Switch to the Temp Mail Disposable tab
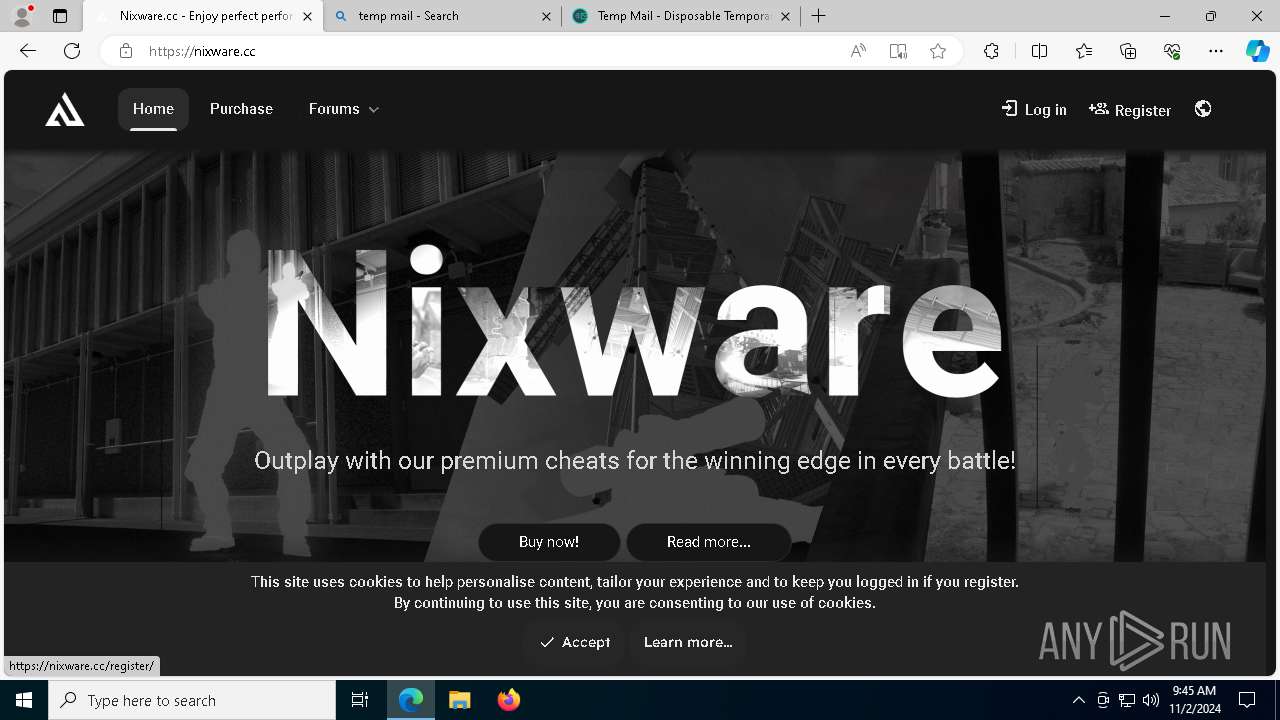This screenshot has height=720, width=1280. (x=682, y=16)
